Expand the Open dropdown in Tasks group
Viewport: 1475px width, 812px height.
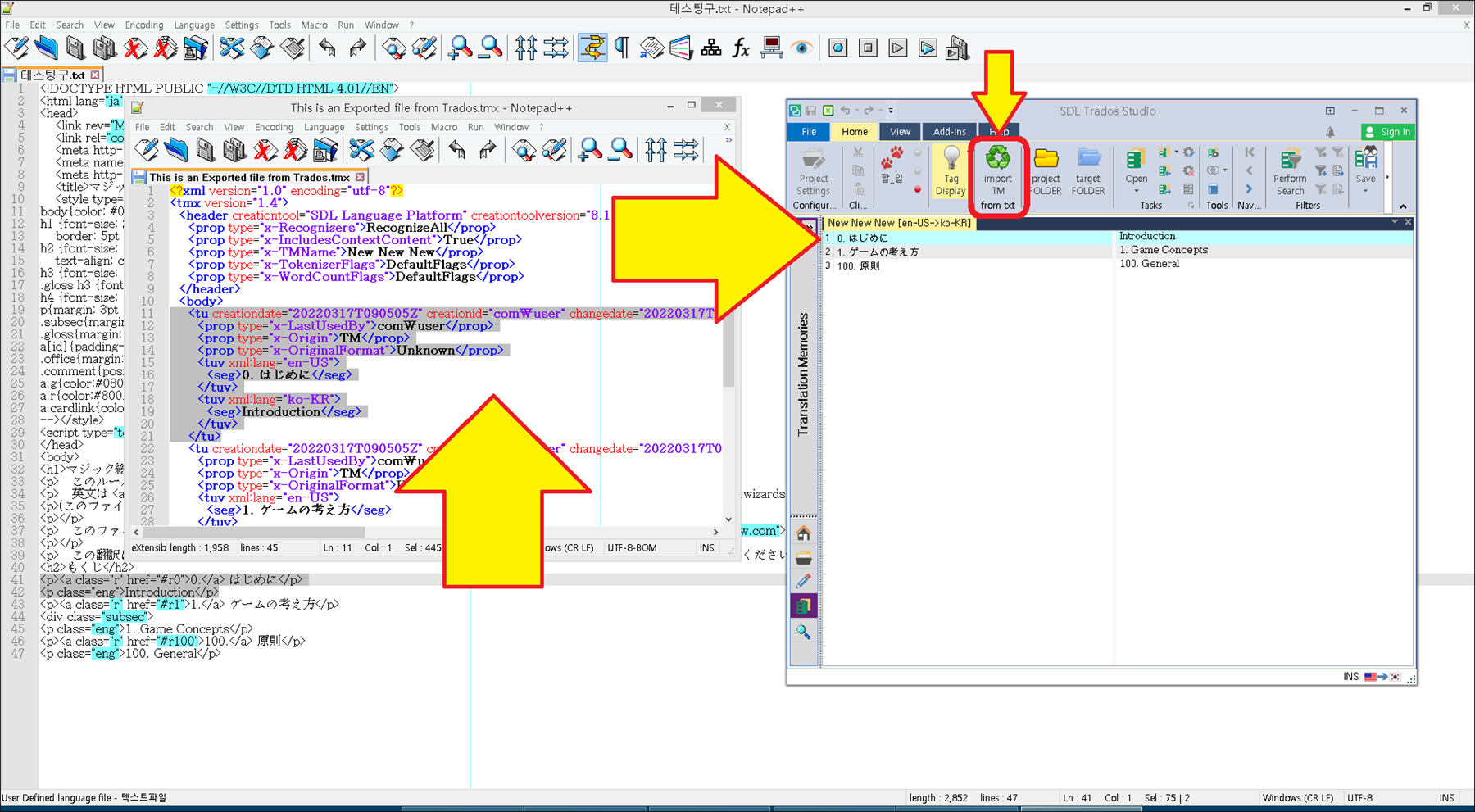(x=1136, y=191)
